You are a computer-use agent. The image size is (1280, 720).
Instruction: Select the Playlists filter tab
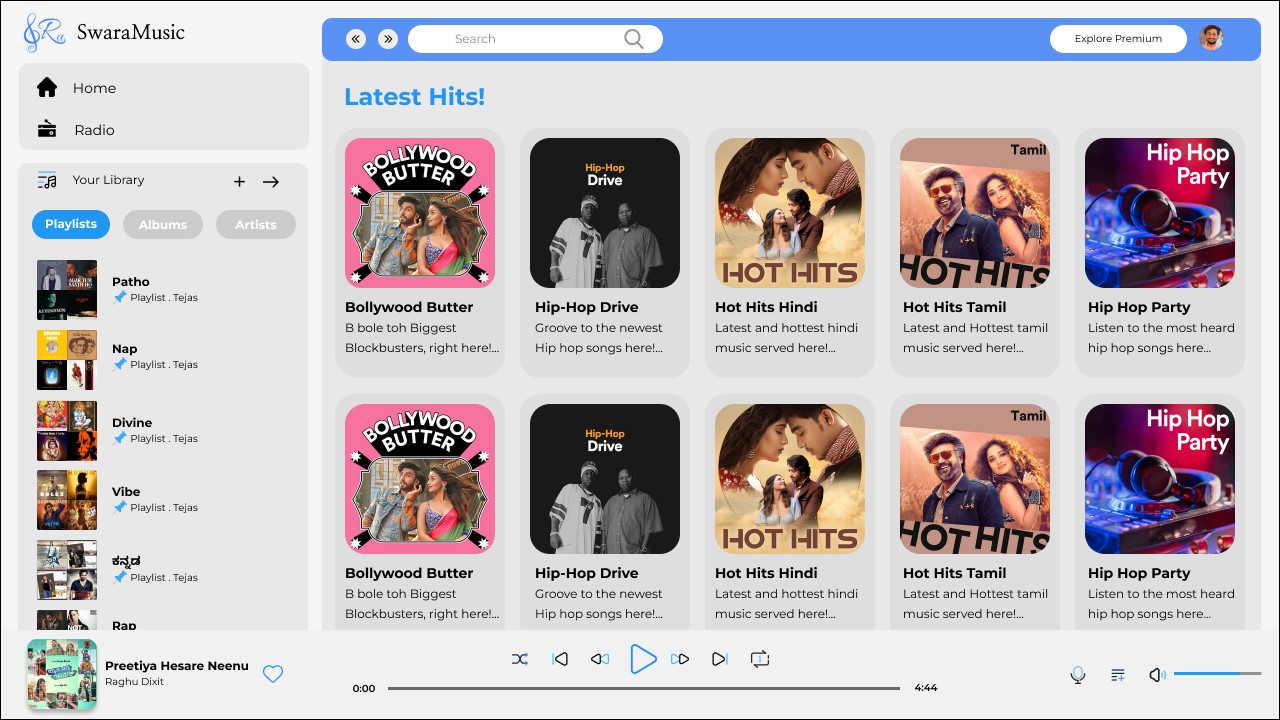click(x=71, y=224)
